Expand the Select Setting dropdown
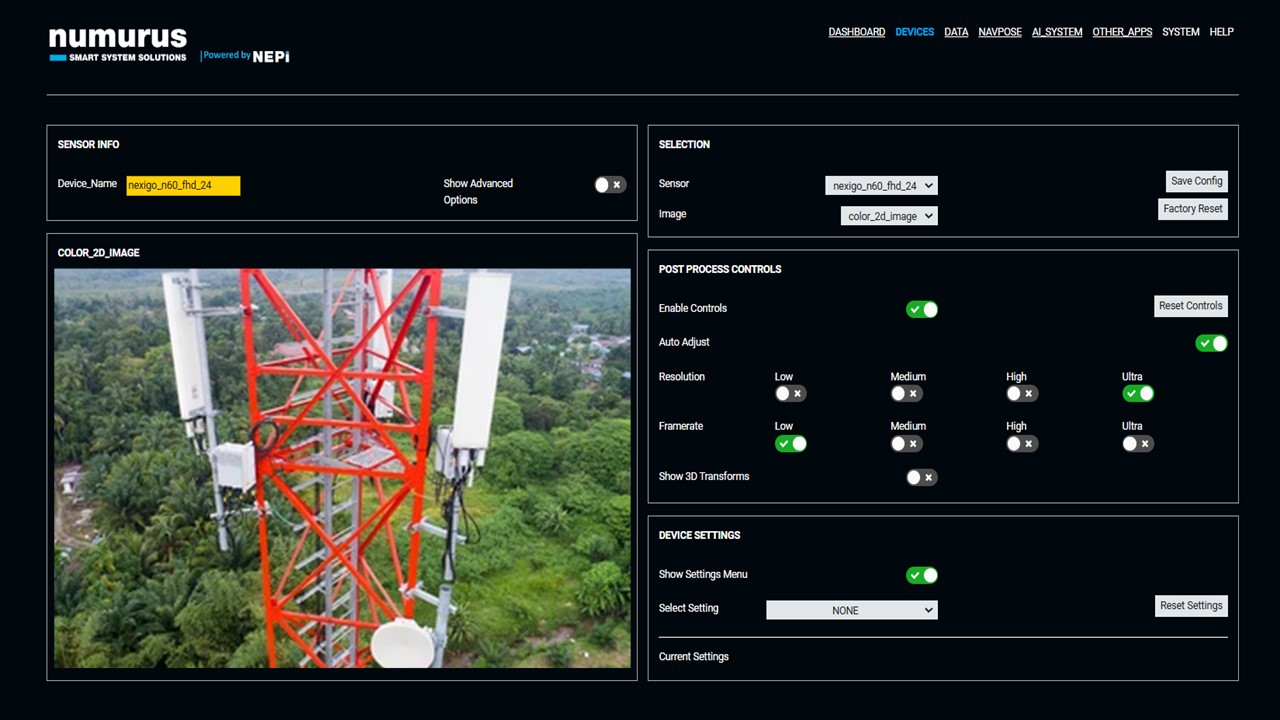The height and width of the screenshot is (720, 1280). click(851, 610)
